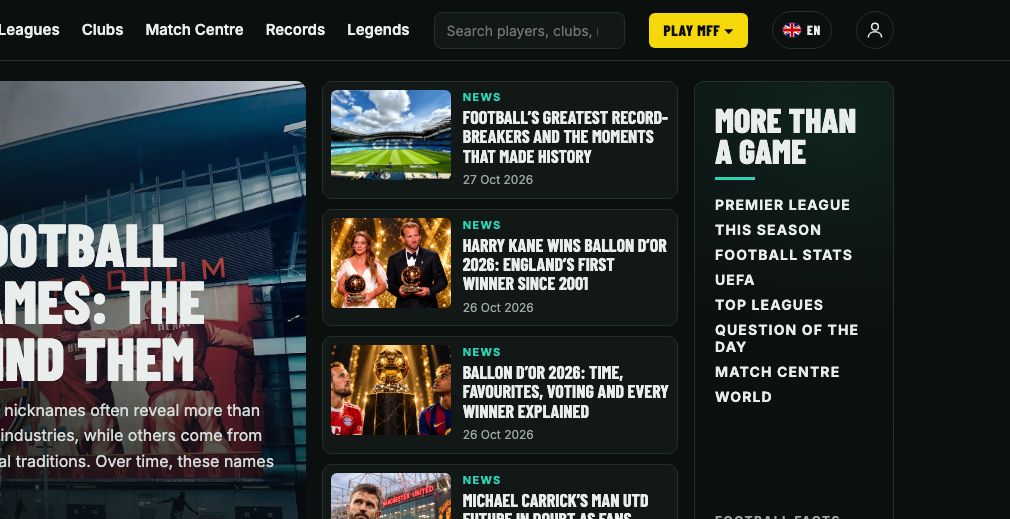The width and height of the screenshot is (1010, 519).
Task: Select the Records menu item
Action: point(295,30)
